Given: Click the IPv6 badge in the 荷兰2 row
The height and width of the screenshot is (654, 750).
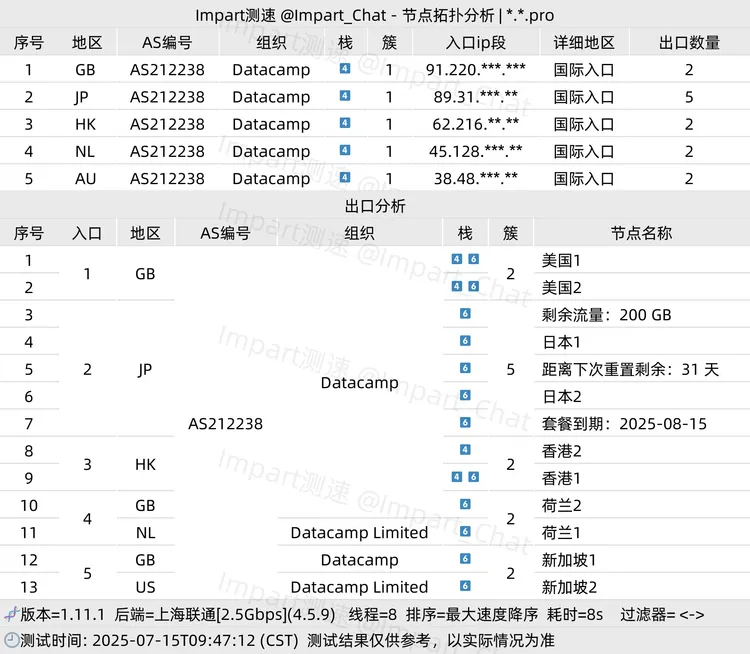Looking at the screenshot, I should click(x=465, y=504).
